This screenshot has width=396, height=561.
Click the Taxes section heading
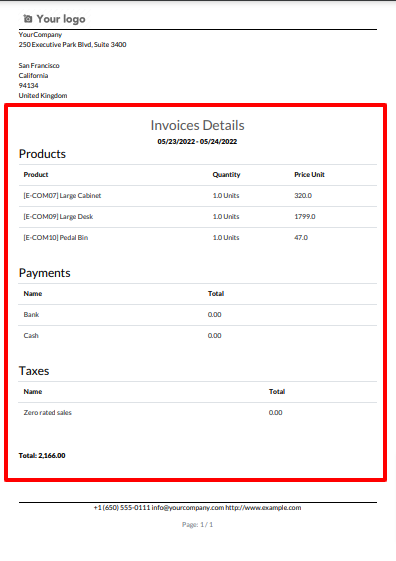[x=34, y=371]
